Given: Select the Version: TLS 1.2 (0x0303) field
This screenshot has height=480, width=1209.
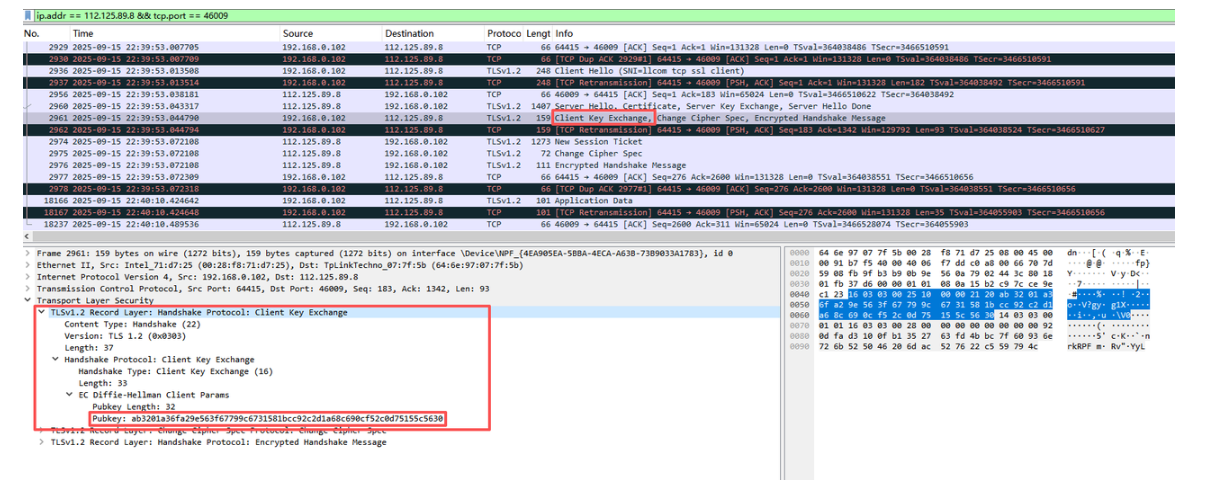Looking at the screenshot, I should click(x=124, y=336).
